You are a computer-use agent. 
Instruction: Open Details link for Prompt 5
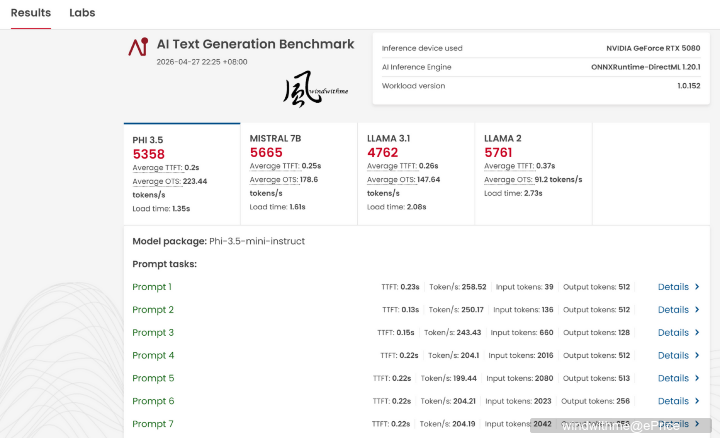(x=673, y=378)
